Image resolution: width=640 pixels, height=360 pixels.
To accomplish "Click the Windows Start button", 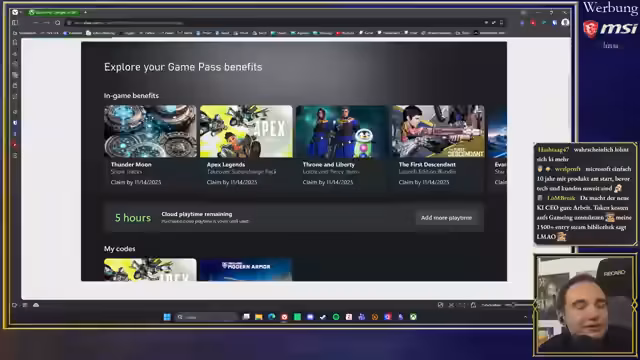I will point(167,317).
